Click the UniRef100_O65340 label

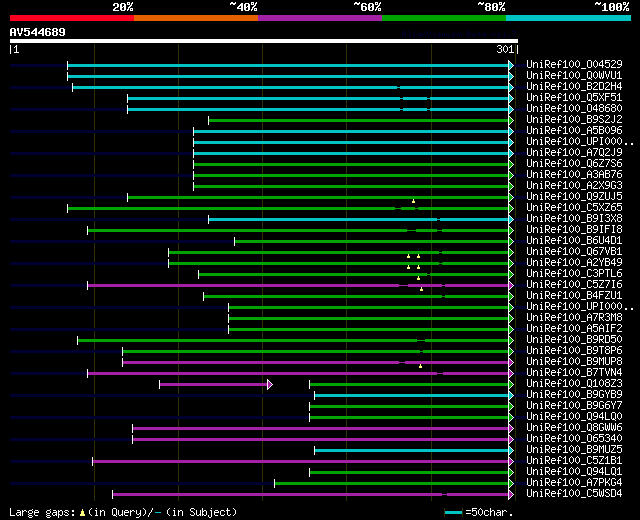pyautogui.click(x=574, y=439)
